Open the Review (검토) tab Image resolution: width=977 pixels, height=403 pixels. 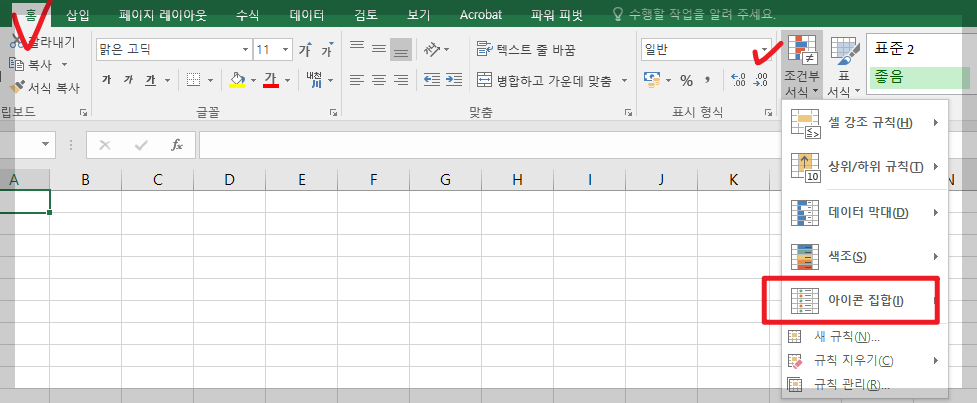[365, 14]
